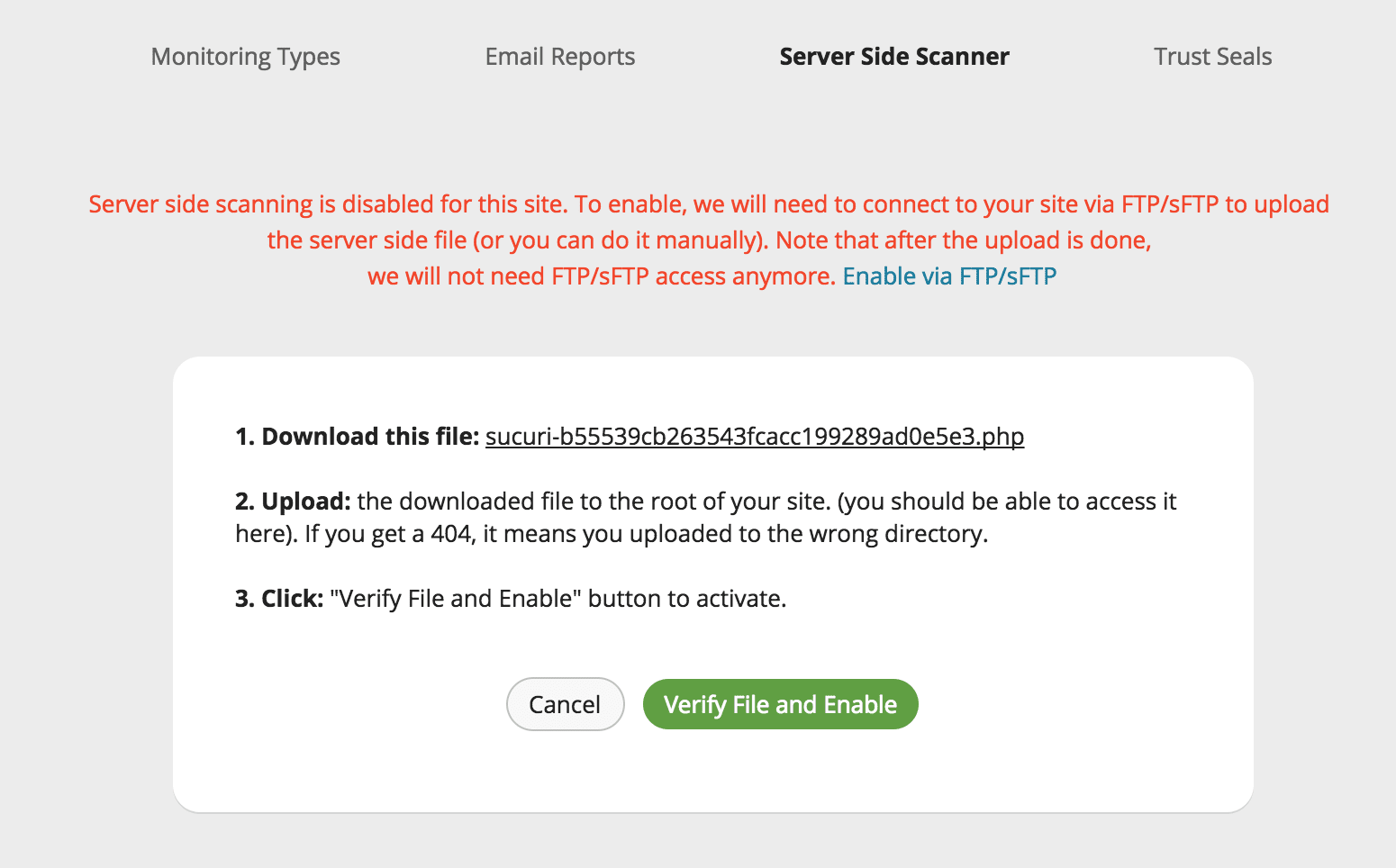Image resolution: width=1396 pixels, height=868 pixels.
Task: Click the bold '3. Click:' step label
Action: [279, 599]
